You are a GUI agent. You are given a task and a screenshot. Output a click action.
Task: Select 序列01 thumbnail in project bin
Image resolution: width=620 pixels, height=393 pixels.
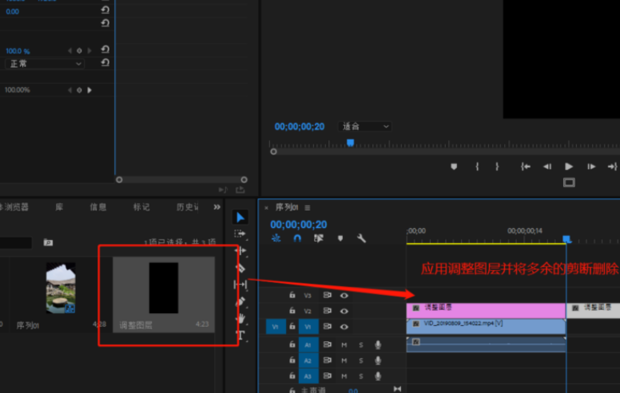(x=60, y=288)
